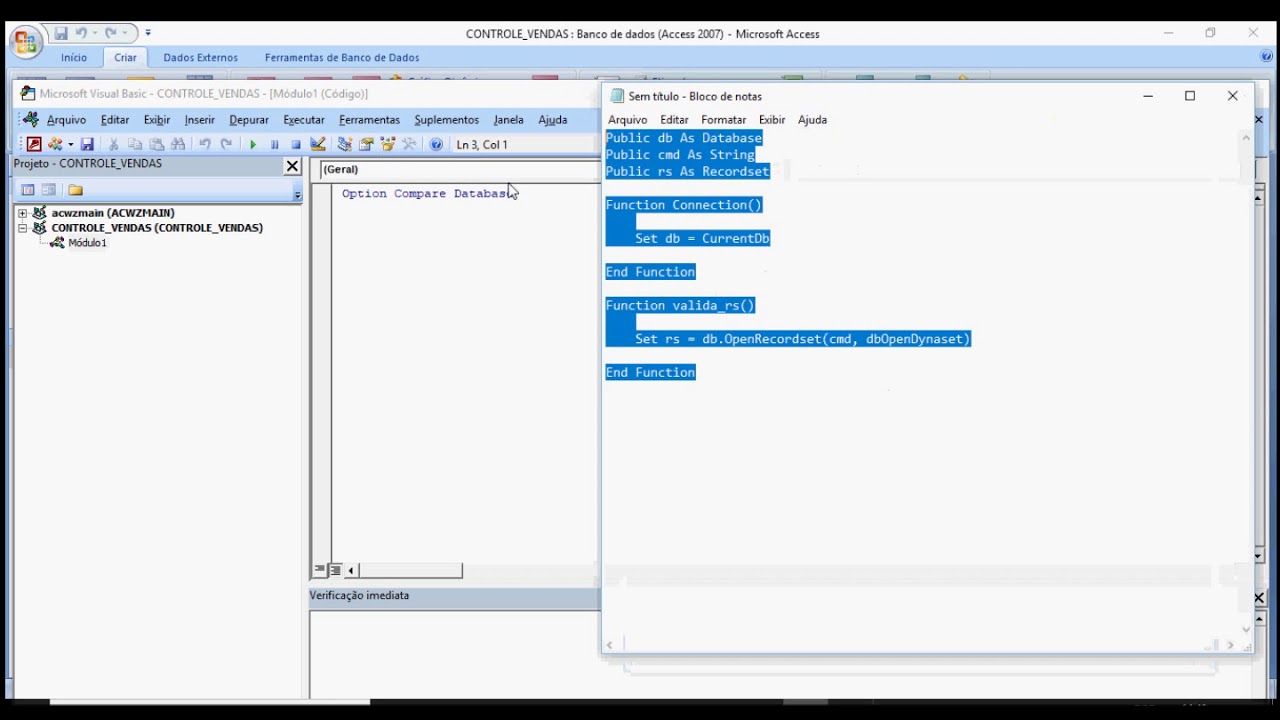Save via Access quick access toolbar
This screenshot has width=1280, height=720.
[62, 33]
